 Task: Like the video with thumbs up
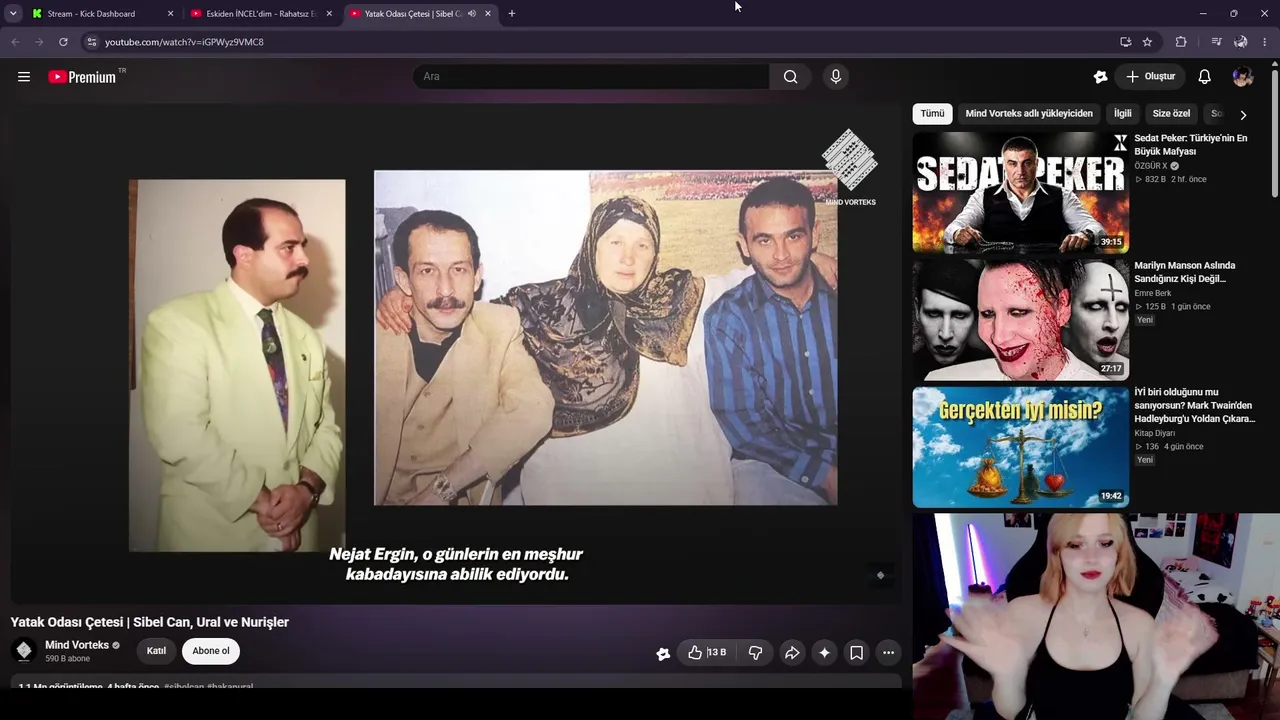pos(706,652)
